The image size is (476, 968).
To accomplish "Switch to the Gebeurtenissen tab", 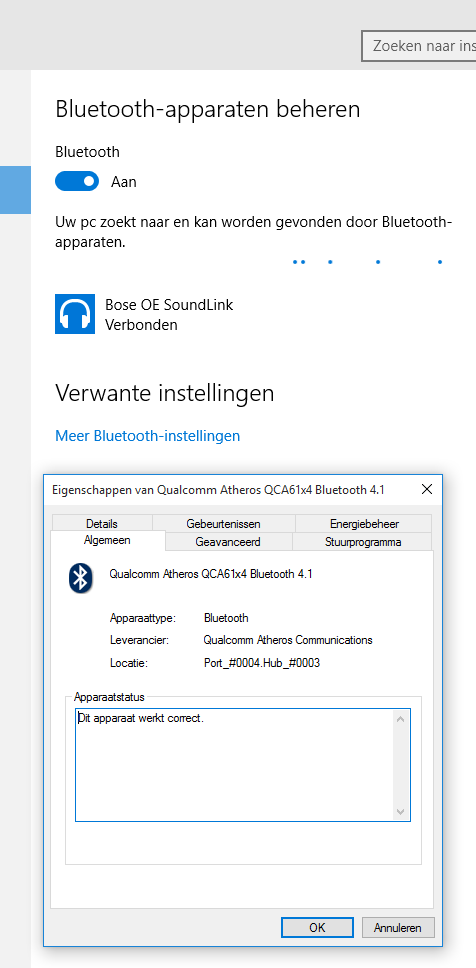I will pyautogui.click(x=223, y=524).
